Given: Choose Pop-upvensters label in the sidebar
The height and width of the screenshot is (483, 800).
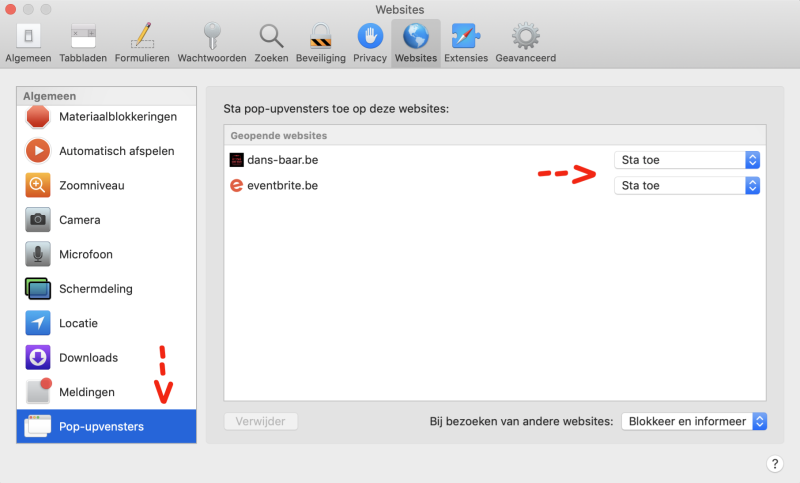Looking at the screenshot, I should [102, 426].
